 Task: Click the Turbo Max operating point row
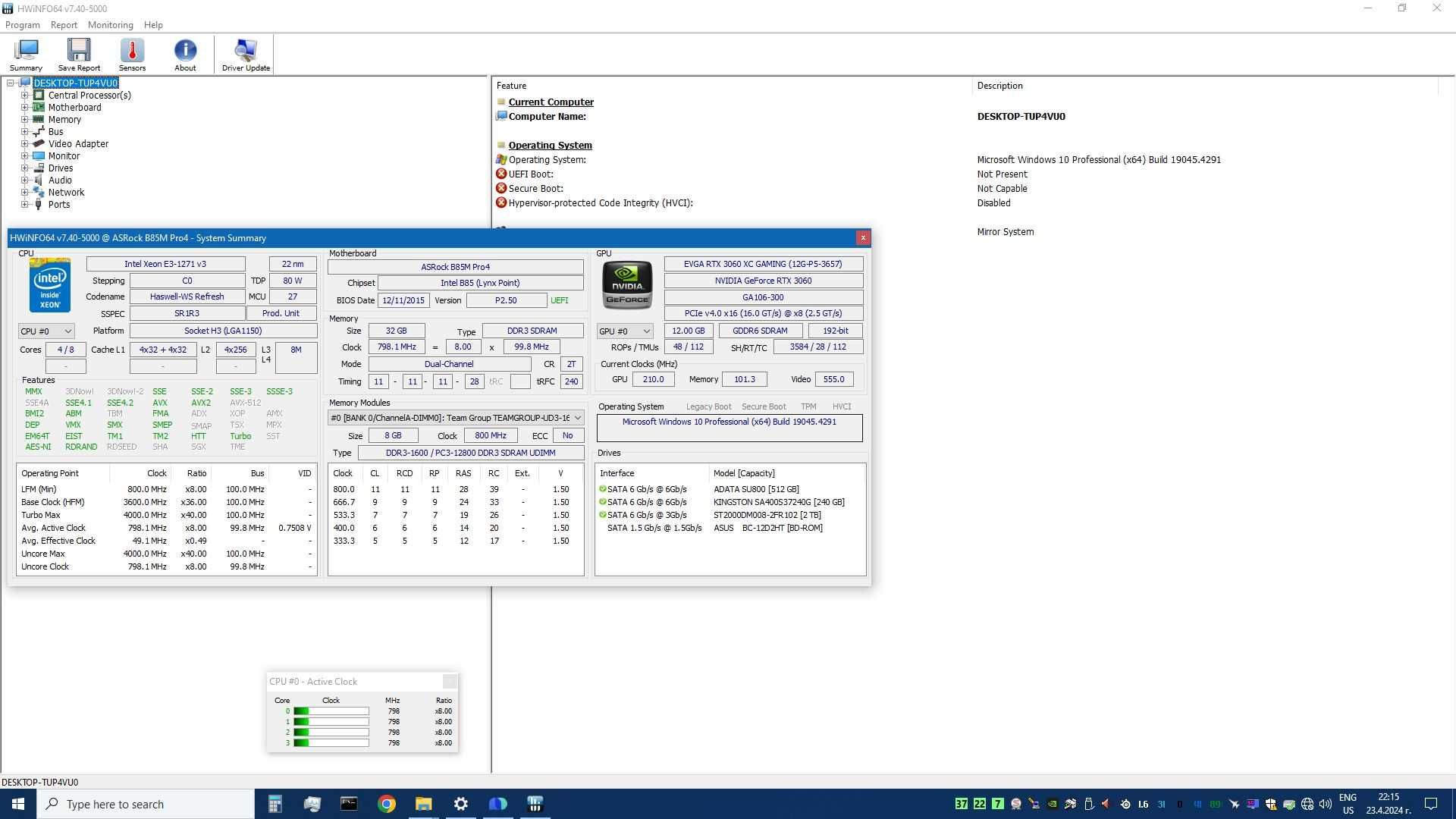(x=166, y=515)
